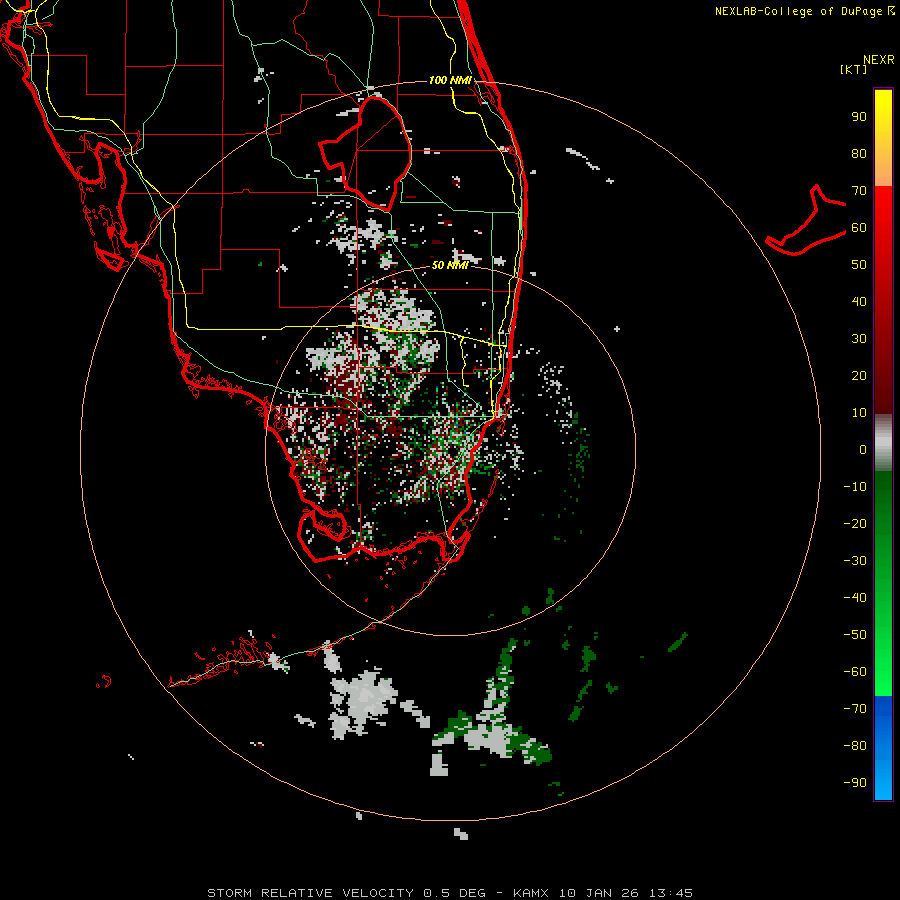Click the 10 value on the velocity scale
This screenshot has height=900, width=900.
coord(859,413)
